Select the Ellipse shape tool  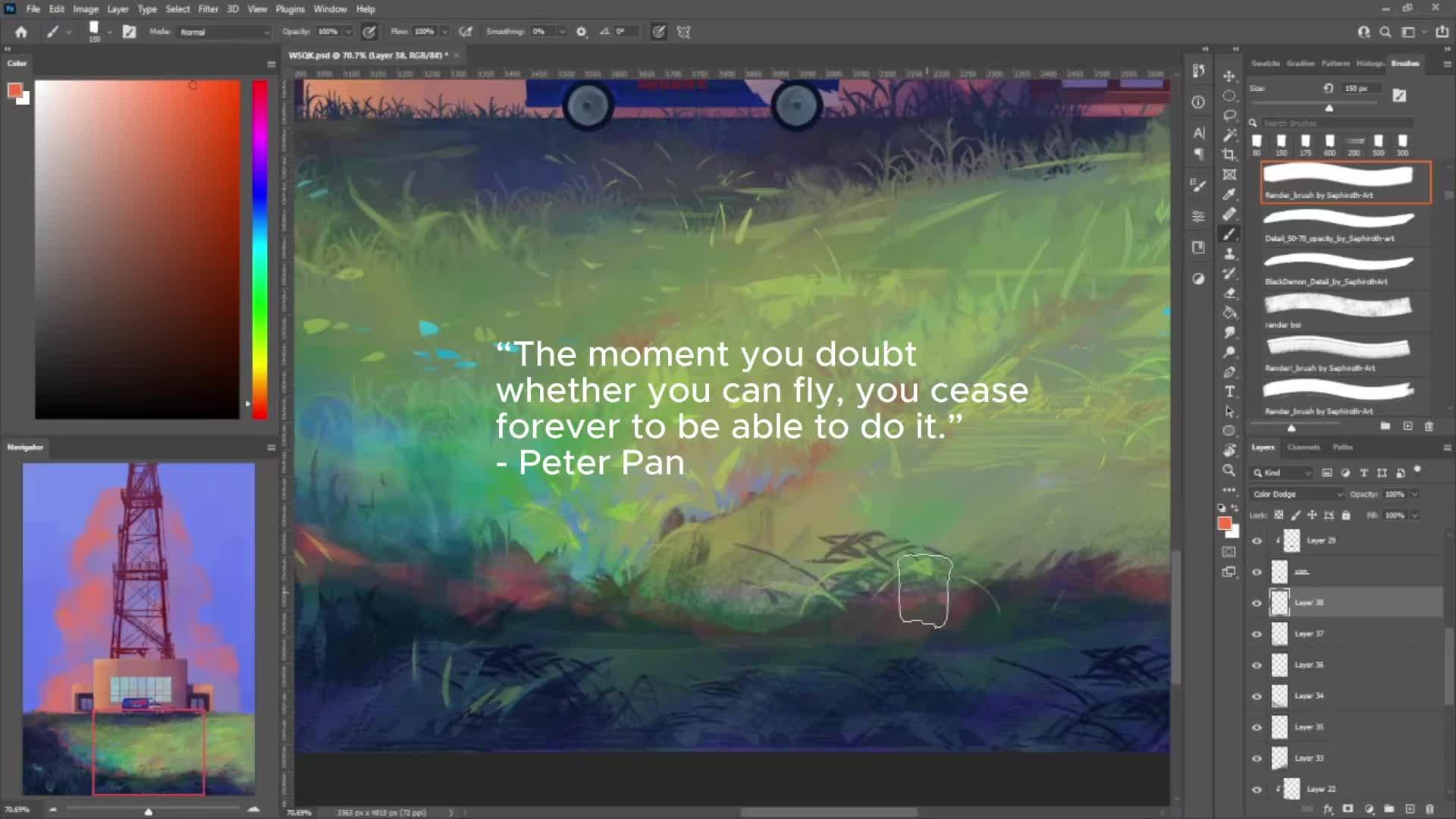click(1229, 431)
